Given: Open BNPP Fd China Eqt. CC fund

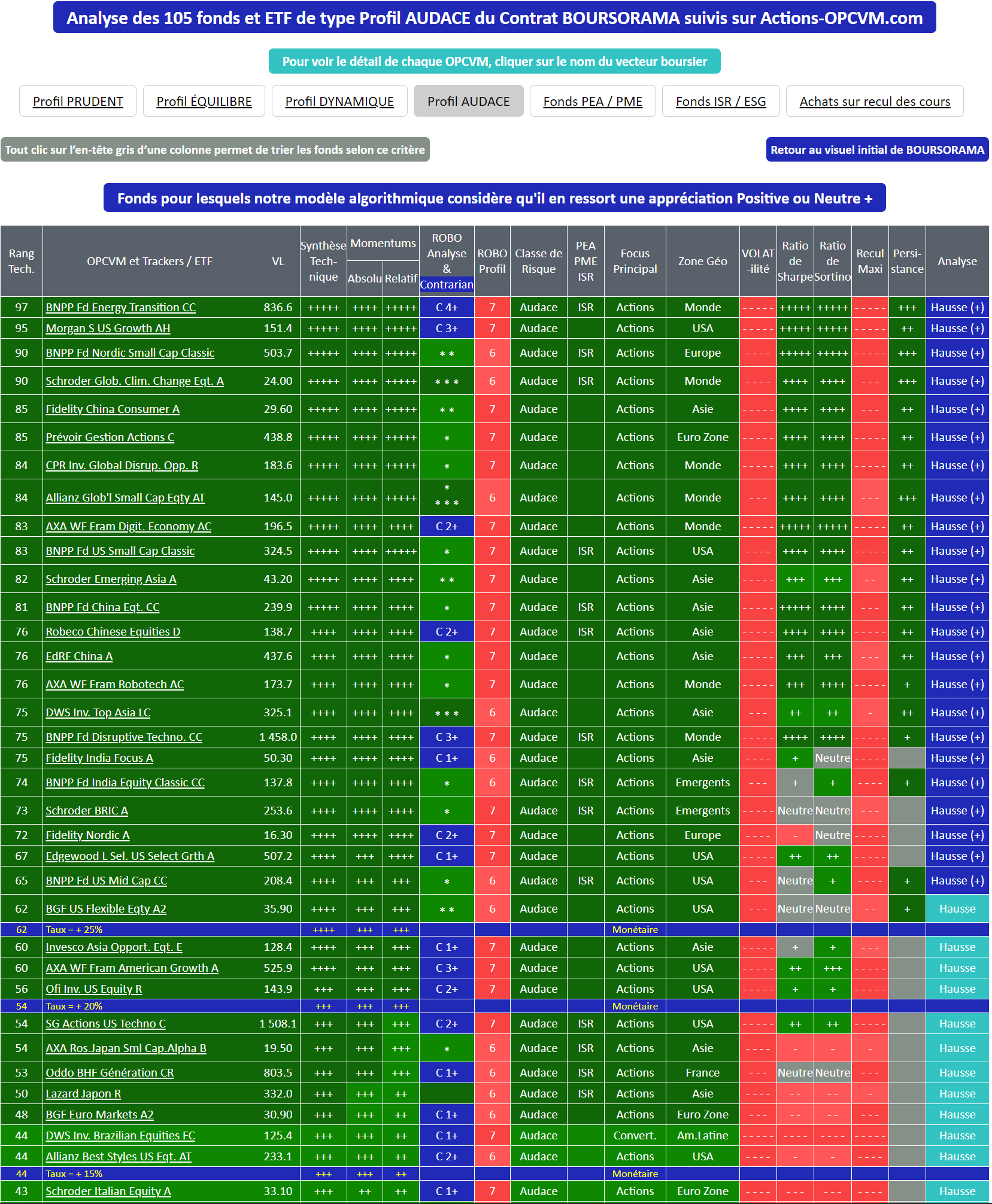Looking at the screenshot, I should point(103,607).
